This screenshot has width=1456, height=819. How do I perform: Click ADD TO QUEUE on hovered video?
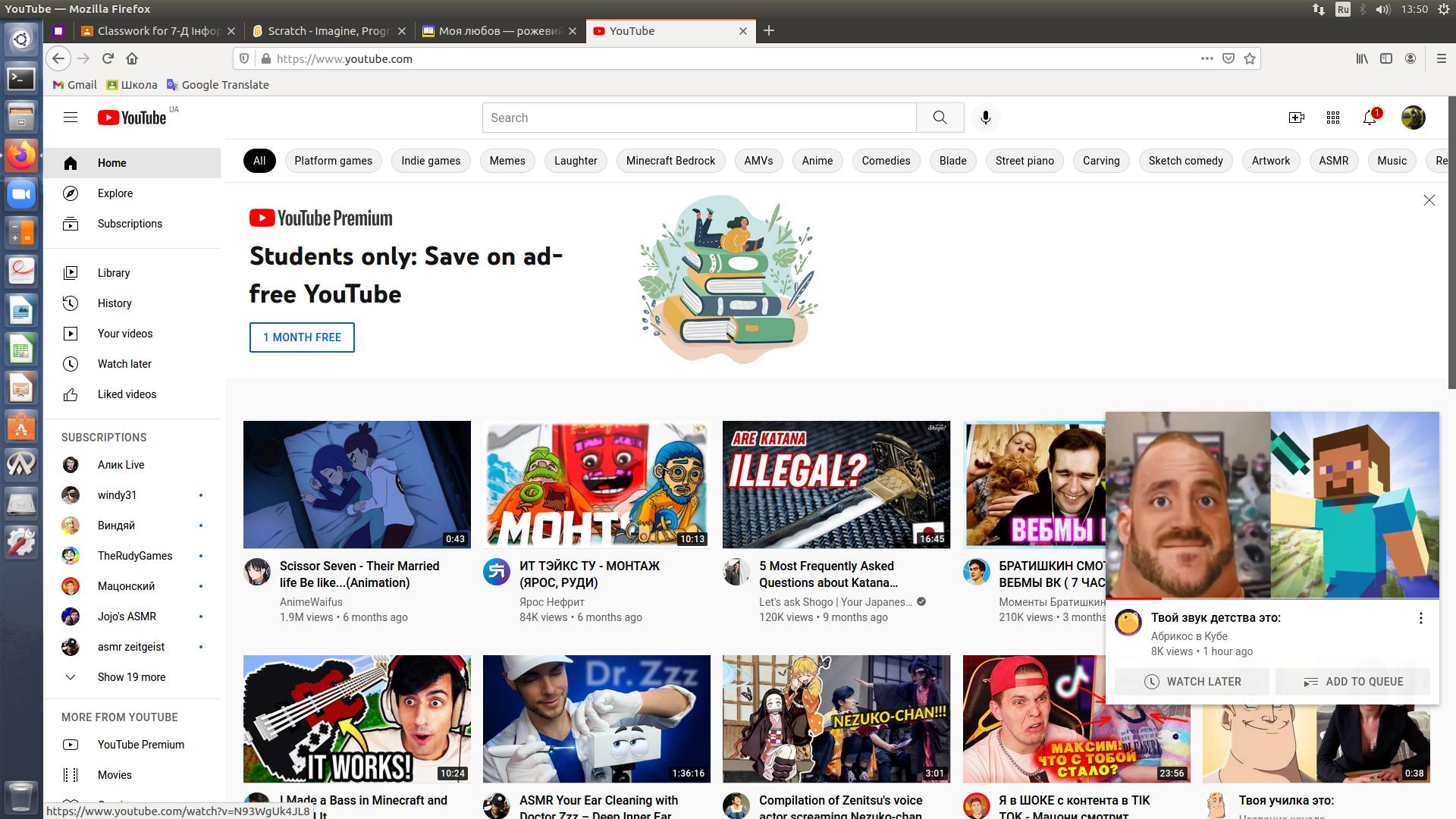1353,682
